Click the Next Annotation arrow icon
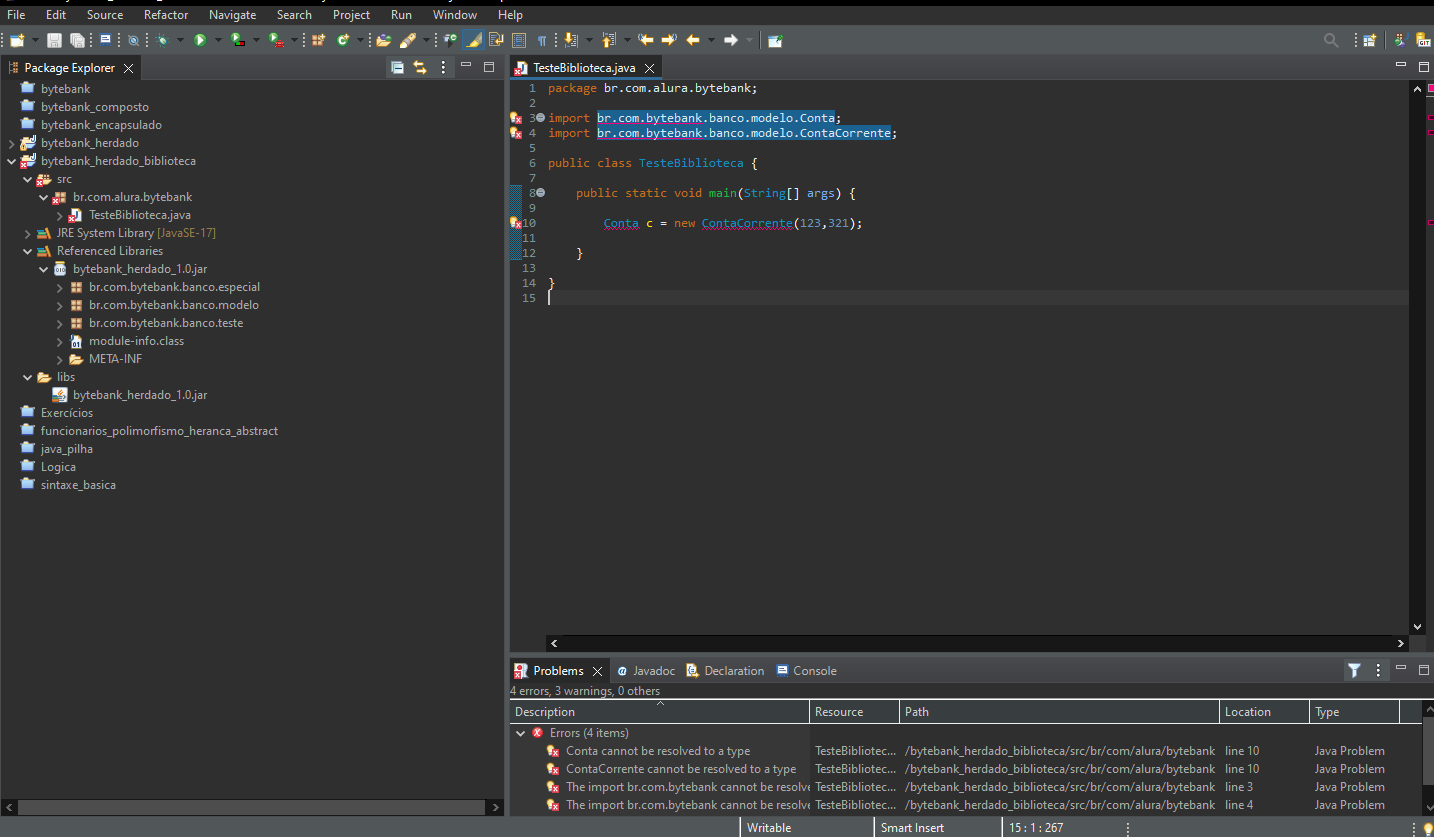Screen dimensions: 1434x837 [570, 40]
